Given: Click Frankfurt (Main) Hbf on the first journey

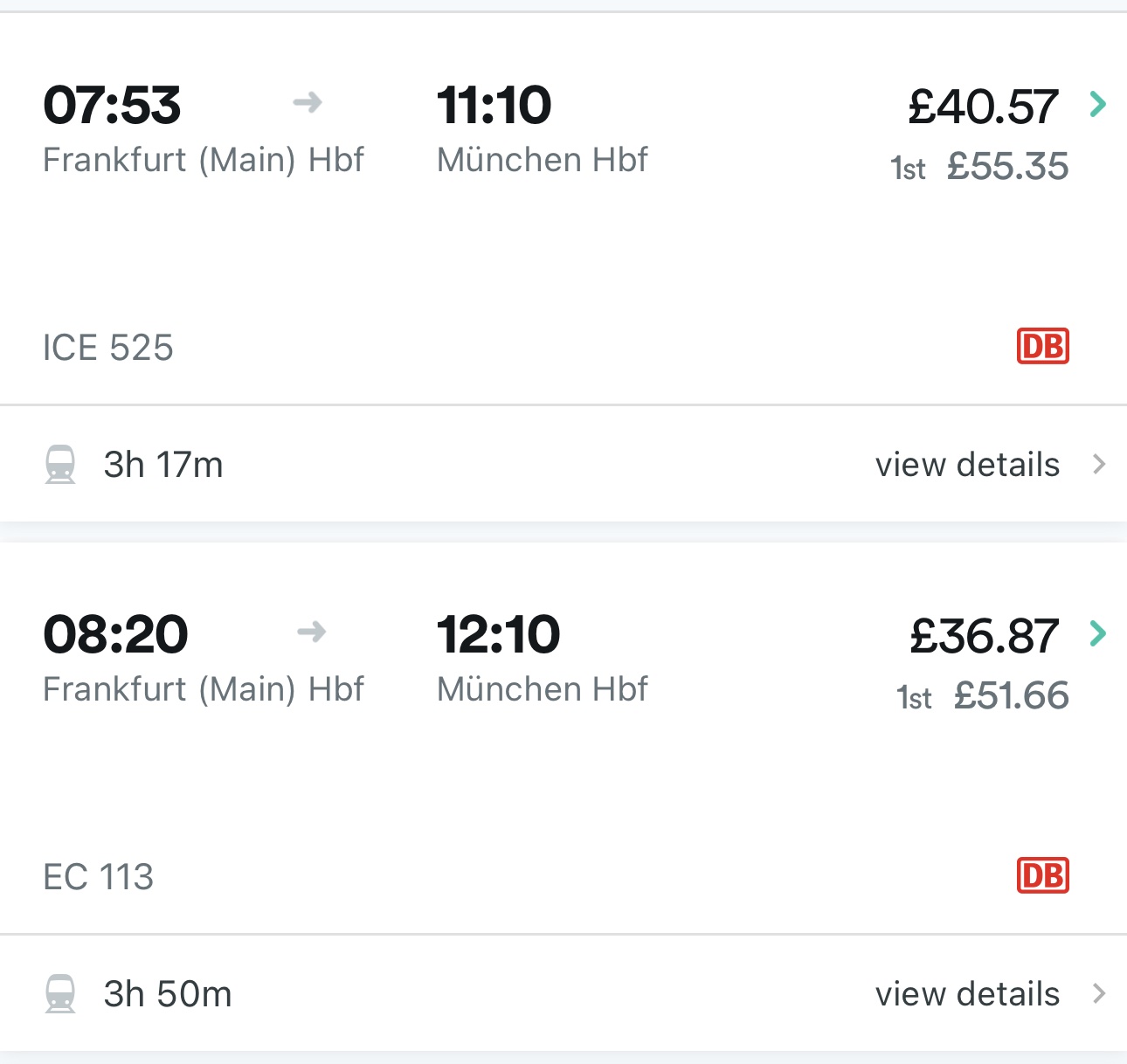Looking at the screenshot, I should click(x=204, y=159).
